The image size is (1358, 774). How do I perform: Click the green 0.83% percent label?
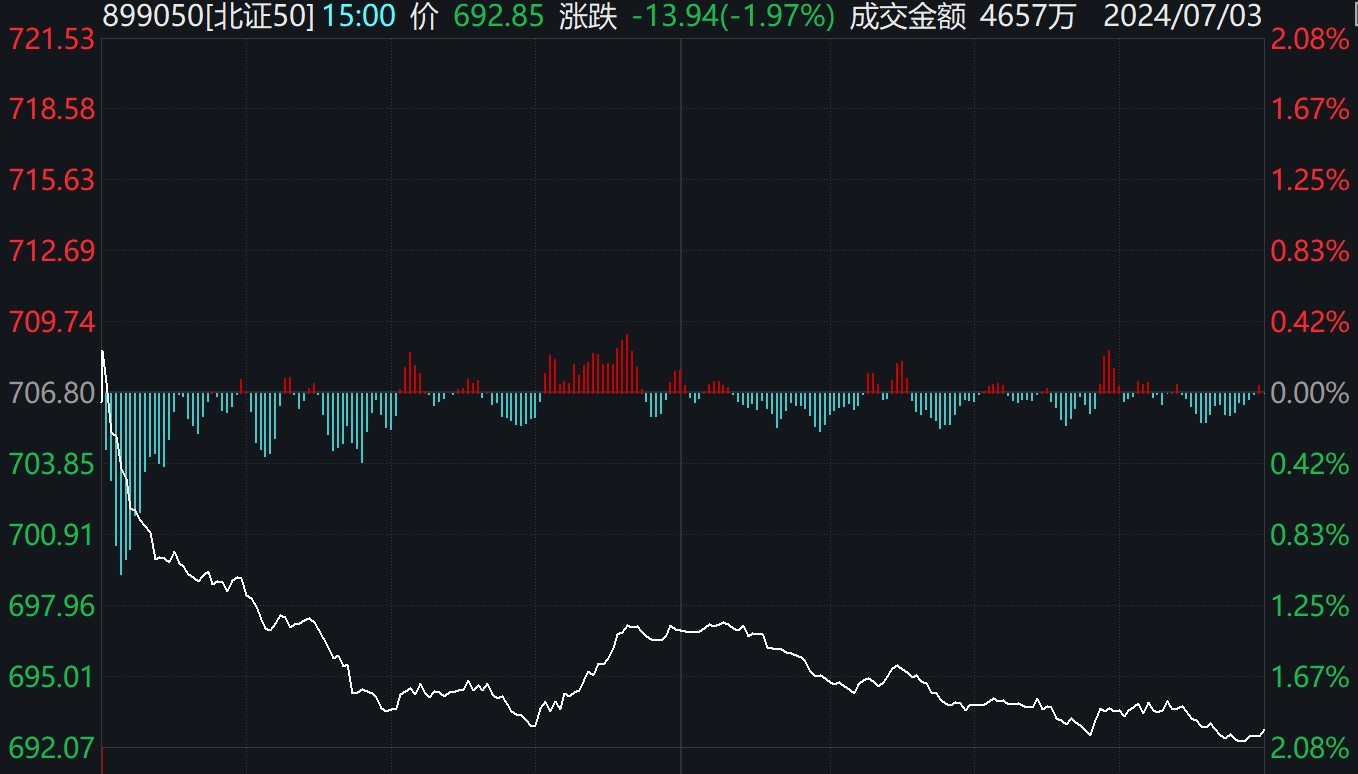pyautogui.click(x=1310, y=534)
